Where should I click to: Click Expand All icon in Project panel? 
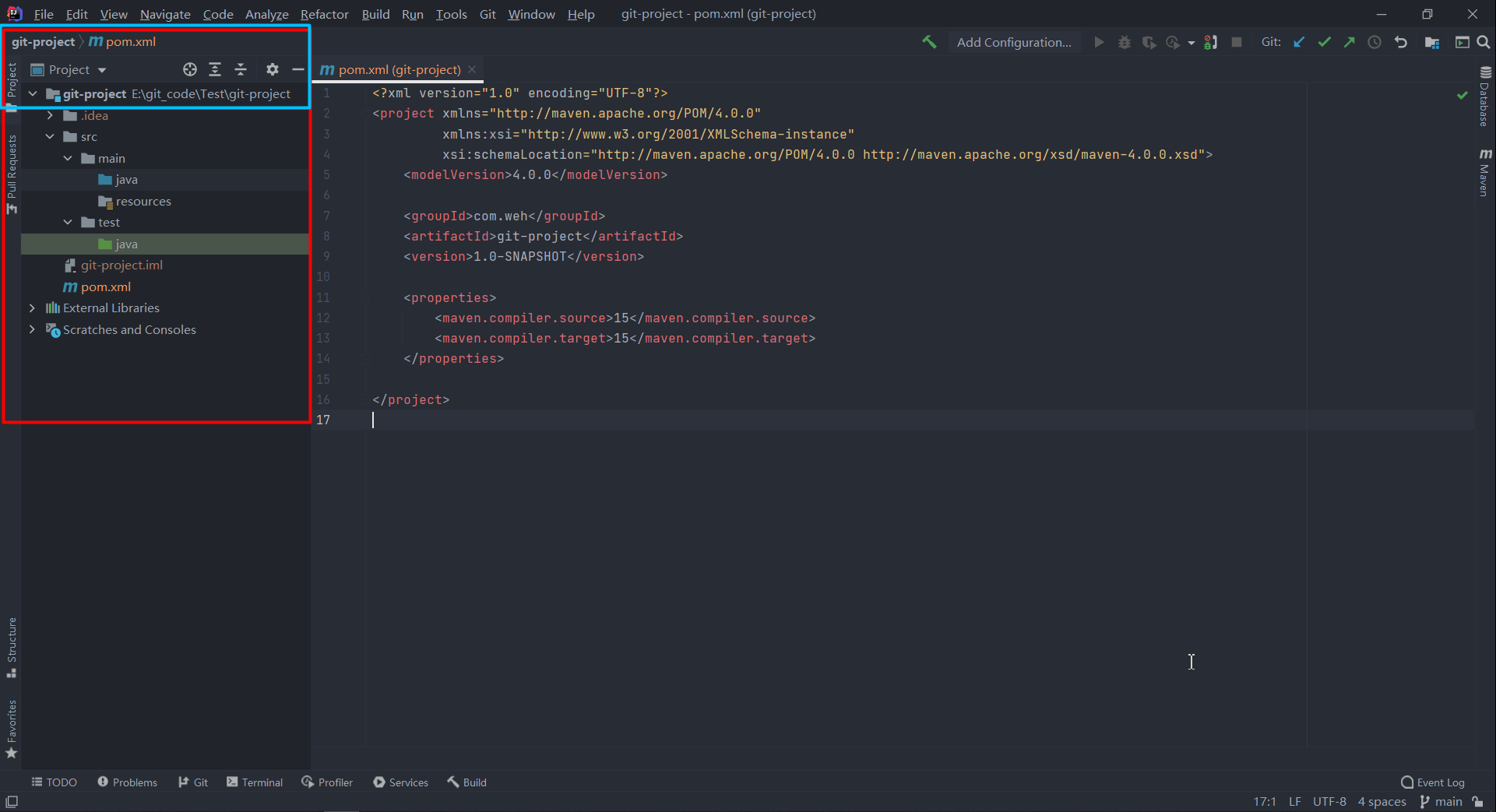pyautogui.click(x=215, y=69)
